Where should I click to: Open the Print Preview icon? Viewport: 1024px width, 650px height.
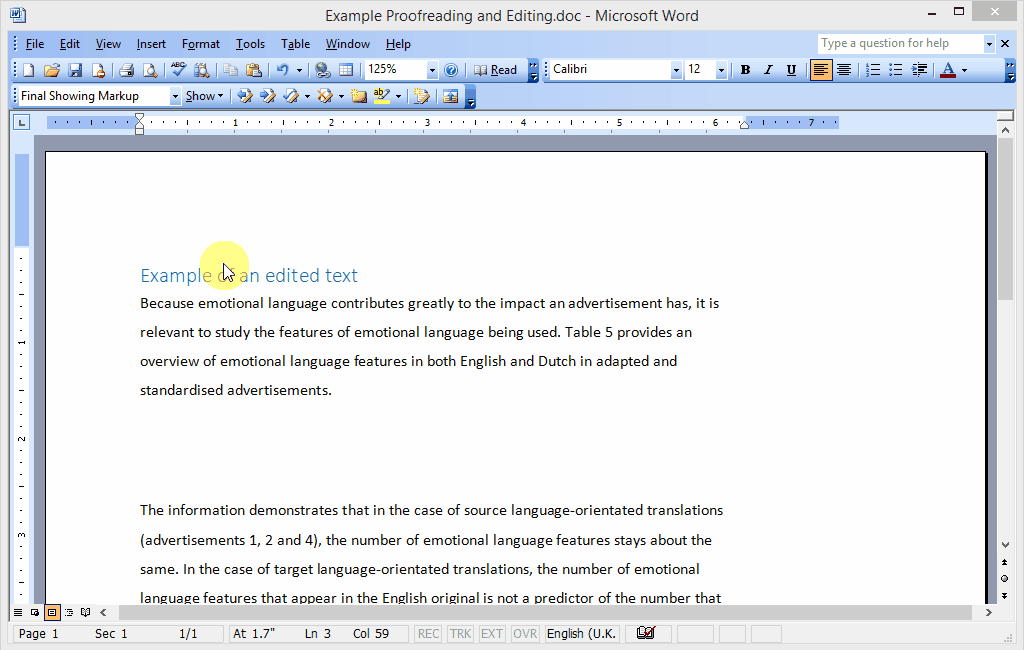point(149,70)
